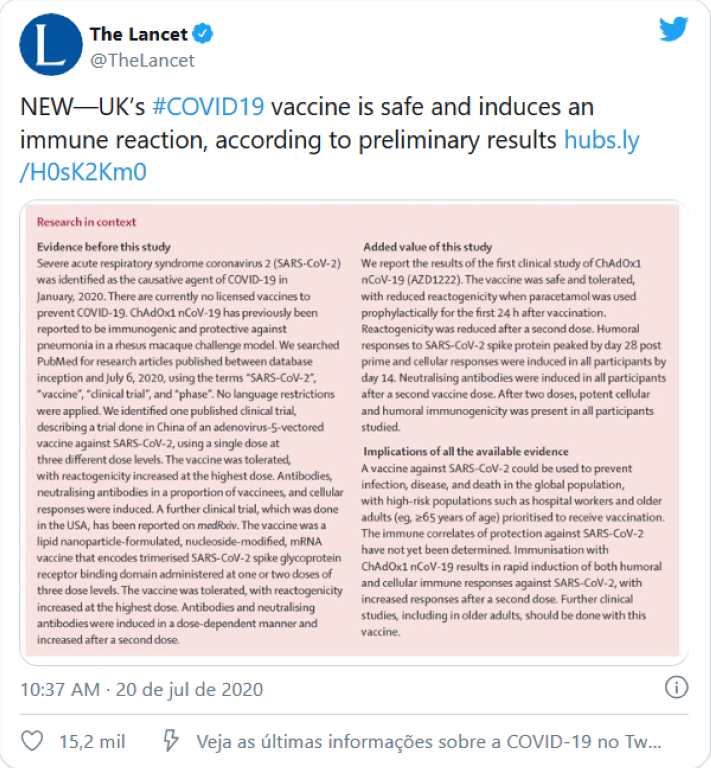Open the Research in context image
The width and height of the screenshot is (711, 768).
click(353, 430)
